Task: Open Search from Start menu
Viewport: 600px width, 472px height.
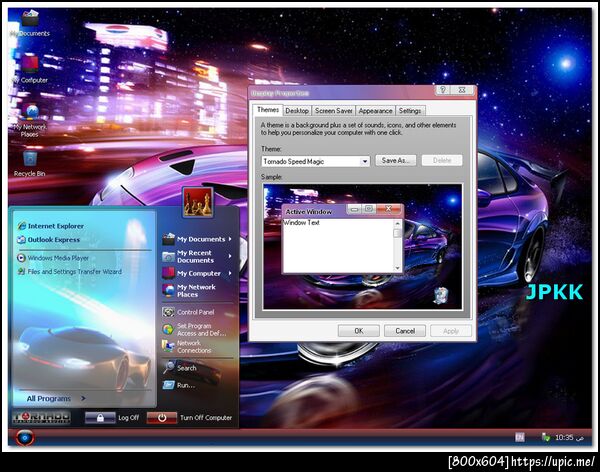Action: coord(180,367)
